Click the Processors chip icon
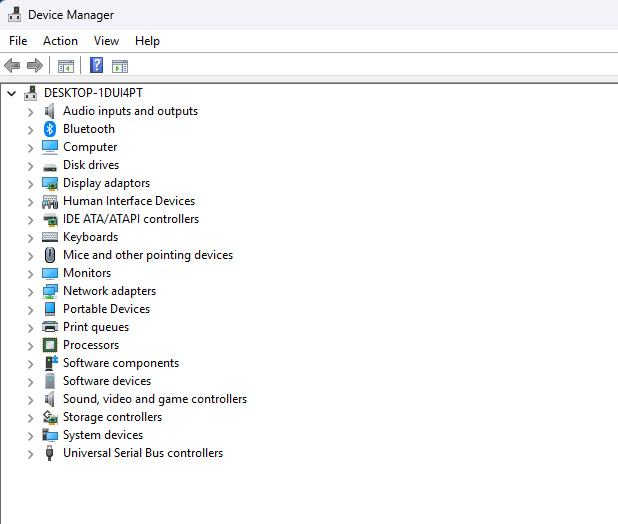Image resolution: width=618 pixels, height=524 pixels. click(50, 345)
